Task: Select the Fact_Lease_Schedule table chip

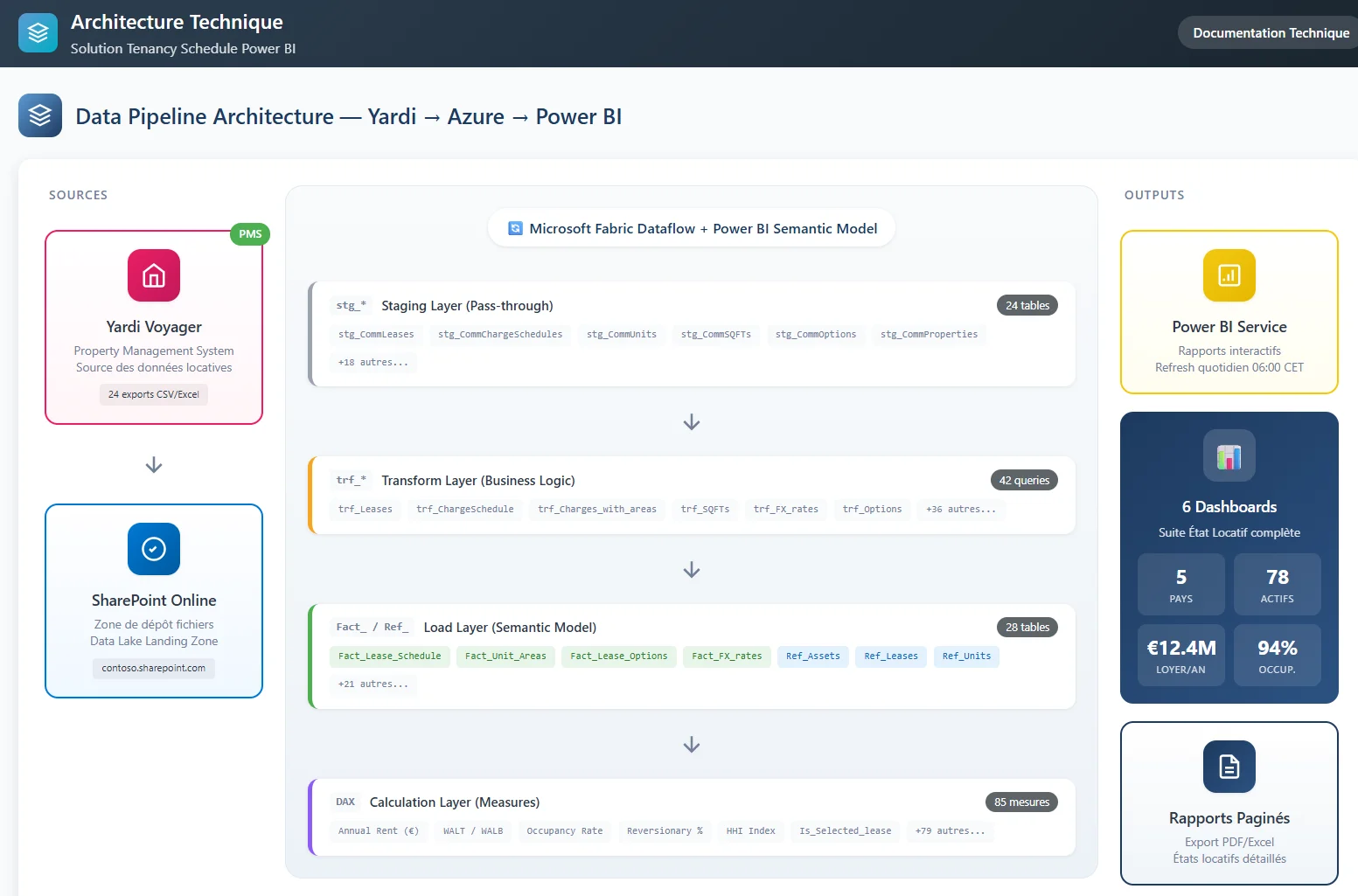Action: click(x=390, y=656)
